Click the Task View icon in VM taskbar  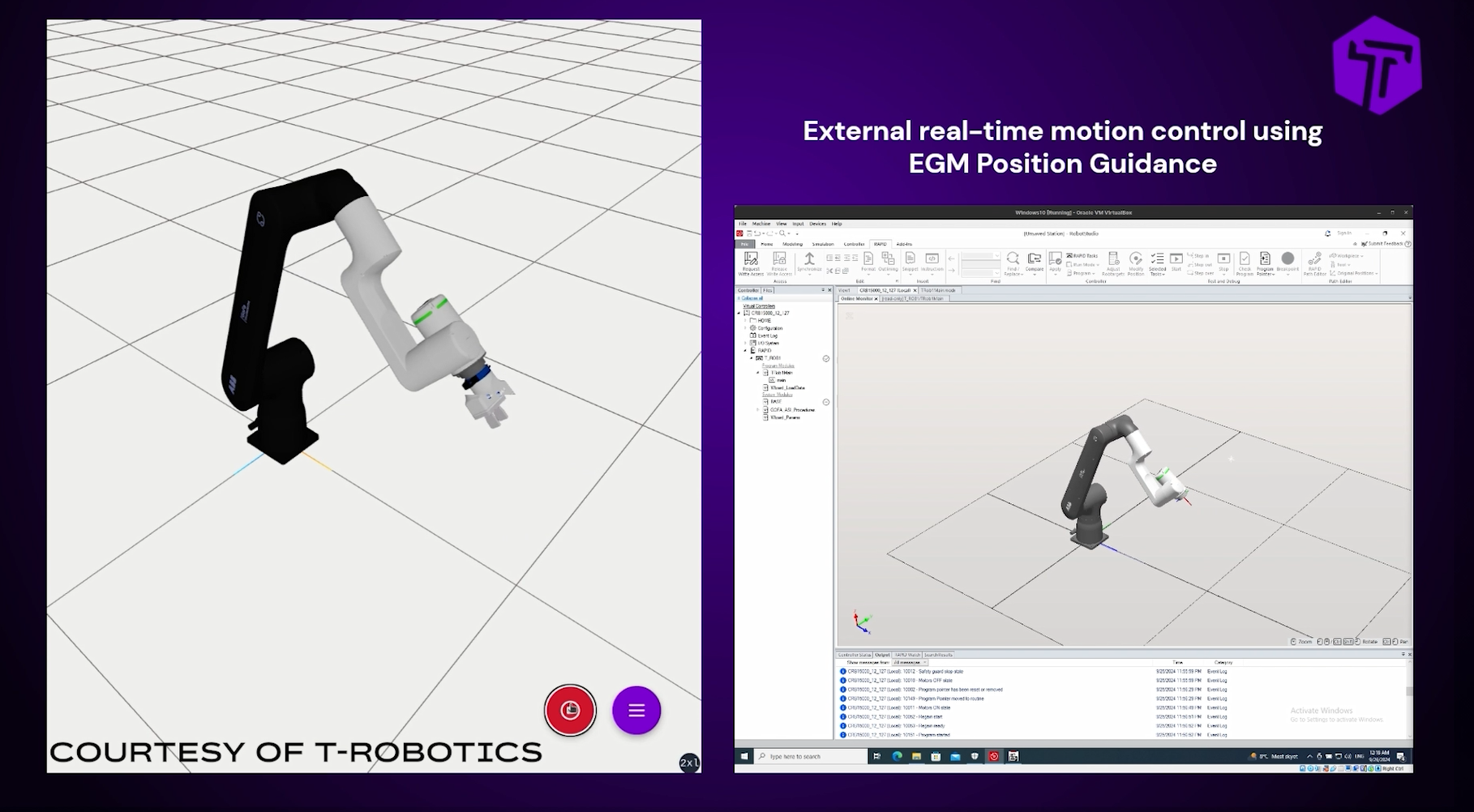pos(876,756)
